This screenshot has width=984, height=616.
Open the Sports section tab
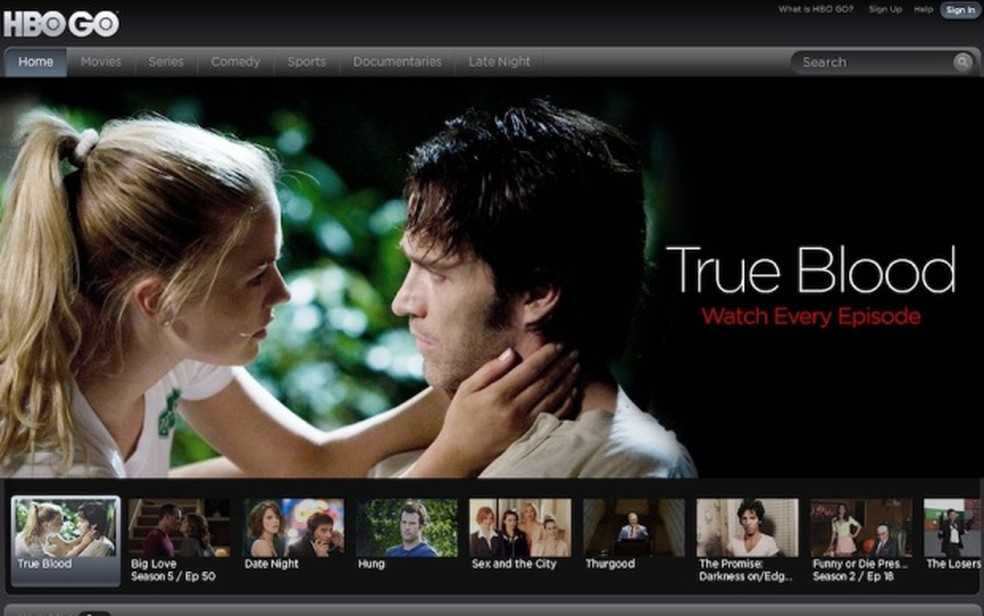306,61
